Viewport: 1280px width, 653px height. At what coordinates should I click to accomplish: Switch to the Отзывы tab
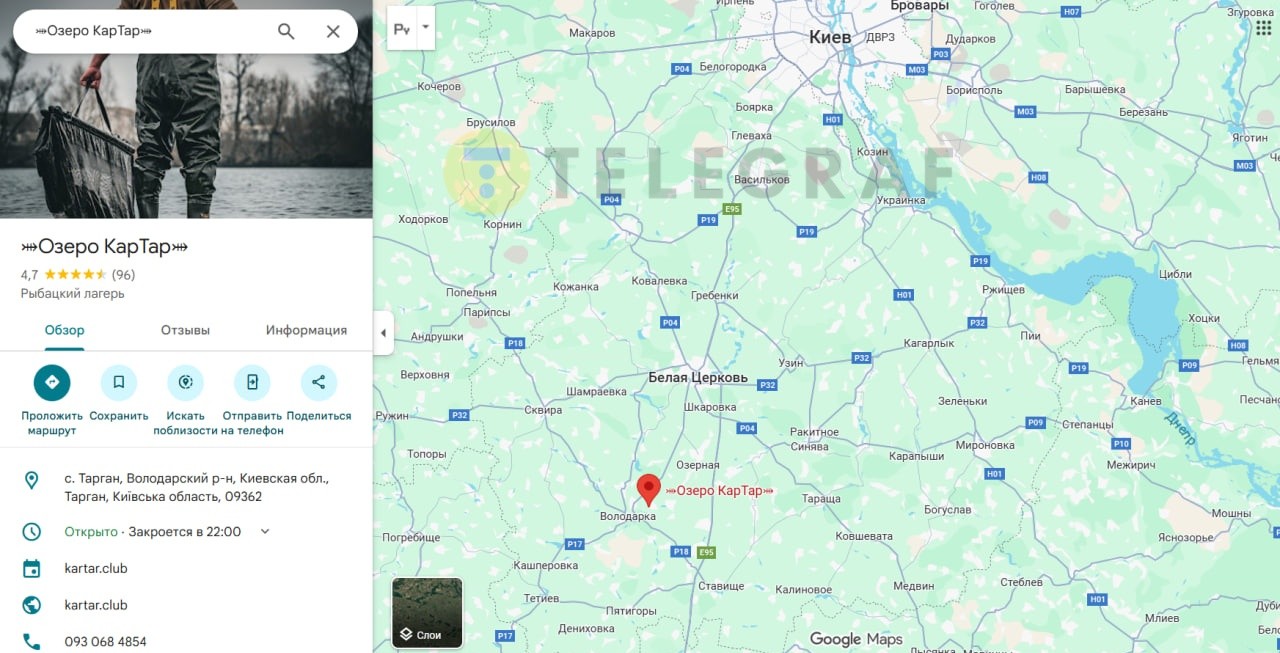185,330
